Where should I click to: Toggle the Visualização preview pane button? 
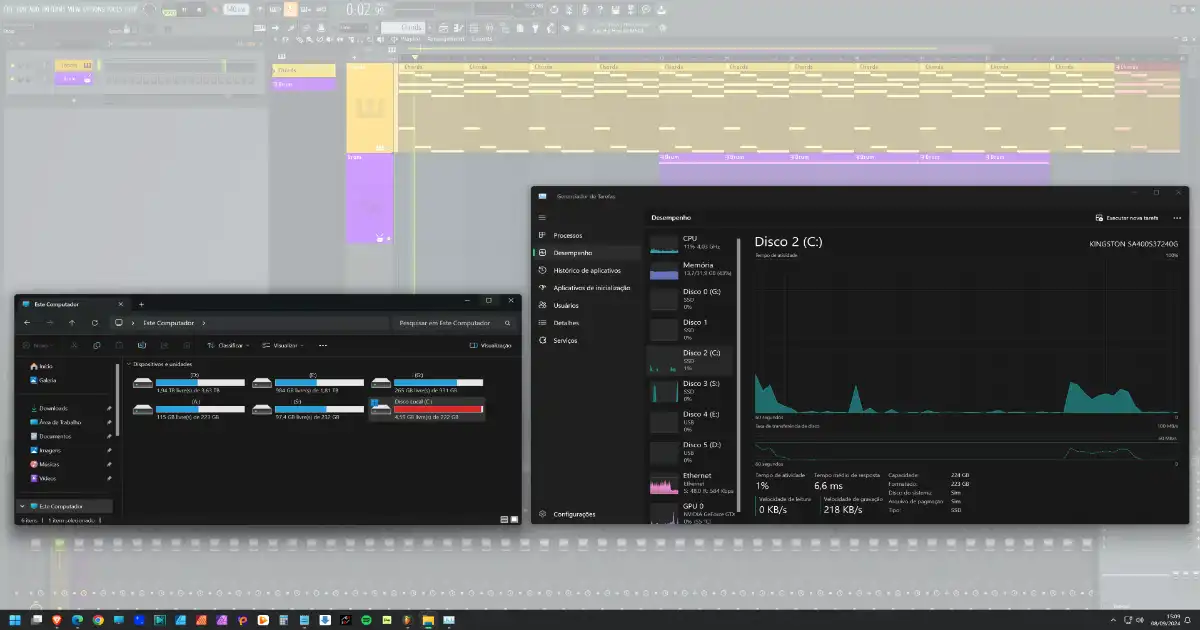point(490,345)
